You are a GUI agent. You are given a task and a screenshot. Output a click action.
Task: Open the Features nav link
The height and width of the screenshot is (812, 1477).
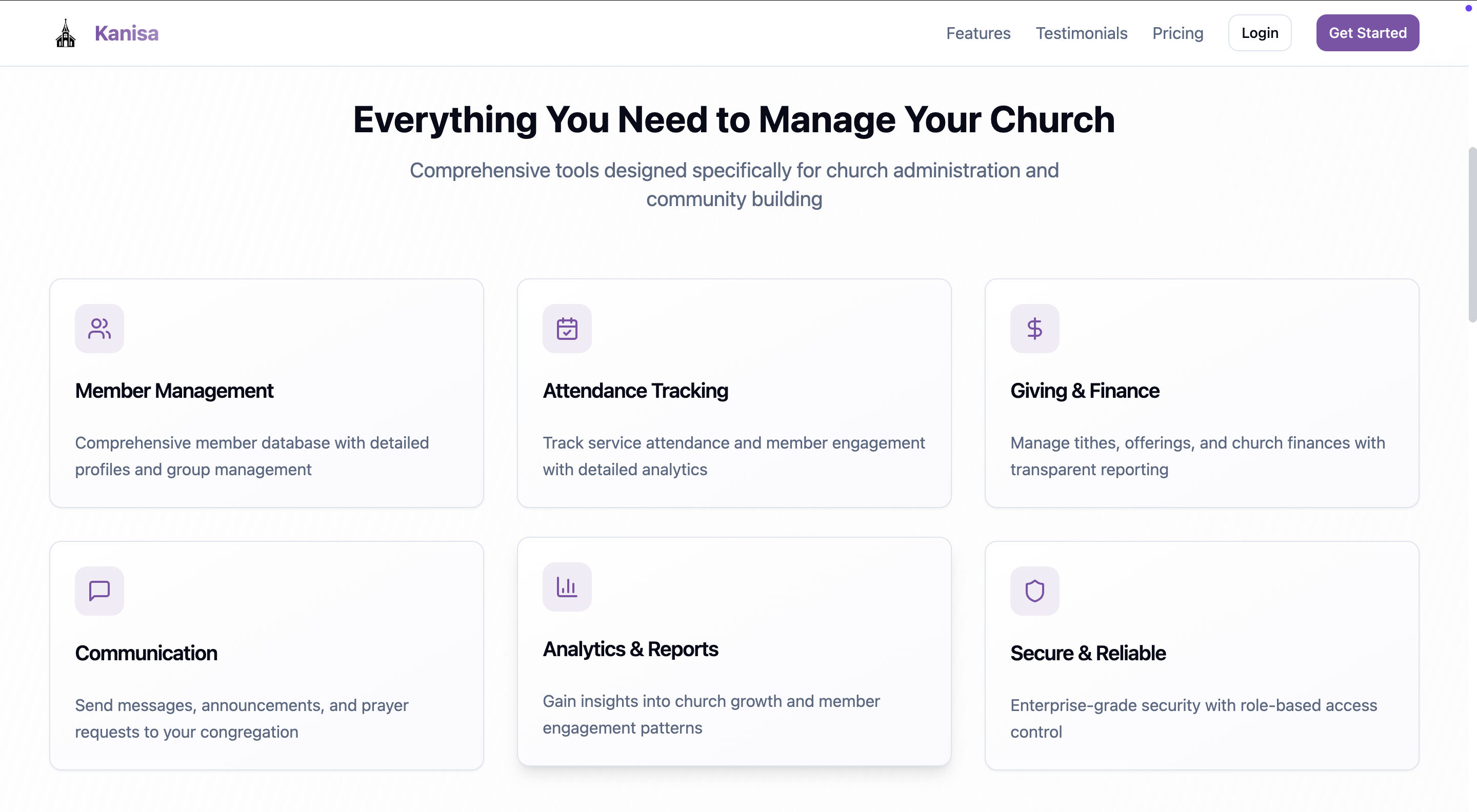977,33
